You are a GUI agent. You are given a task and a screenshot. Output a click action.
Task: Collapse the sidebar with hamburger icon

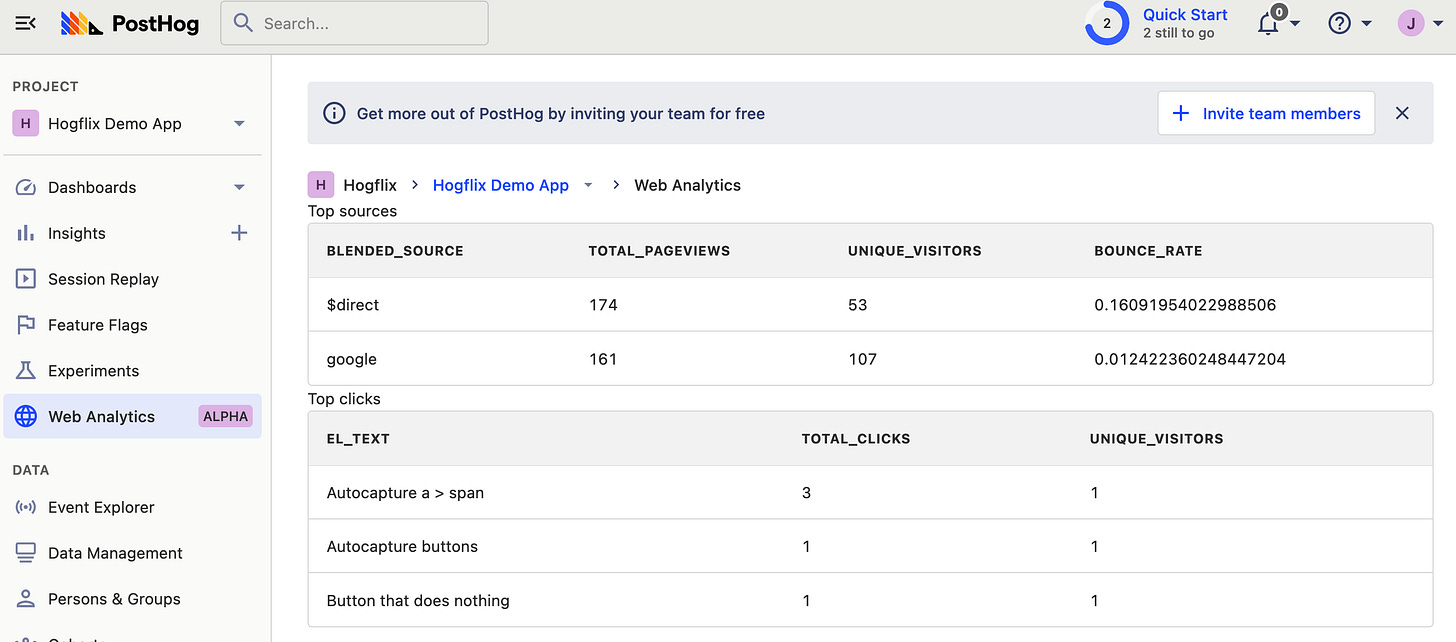[26, 23]
